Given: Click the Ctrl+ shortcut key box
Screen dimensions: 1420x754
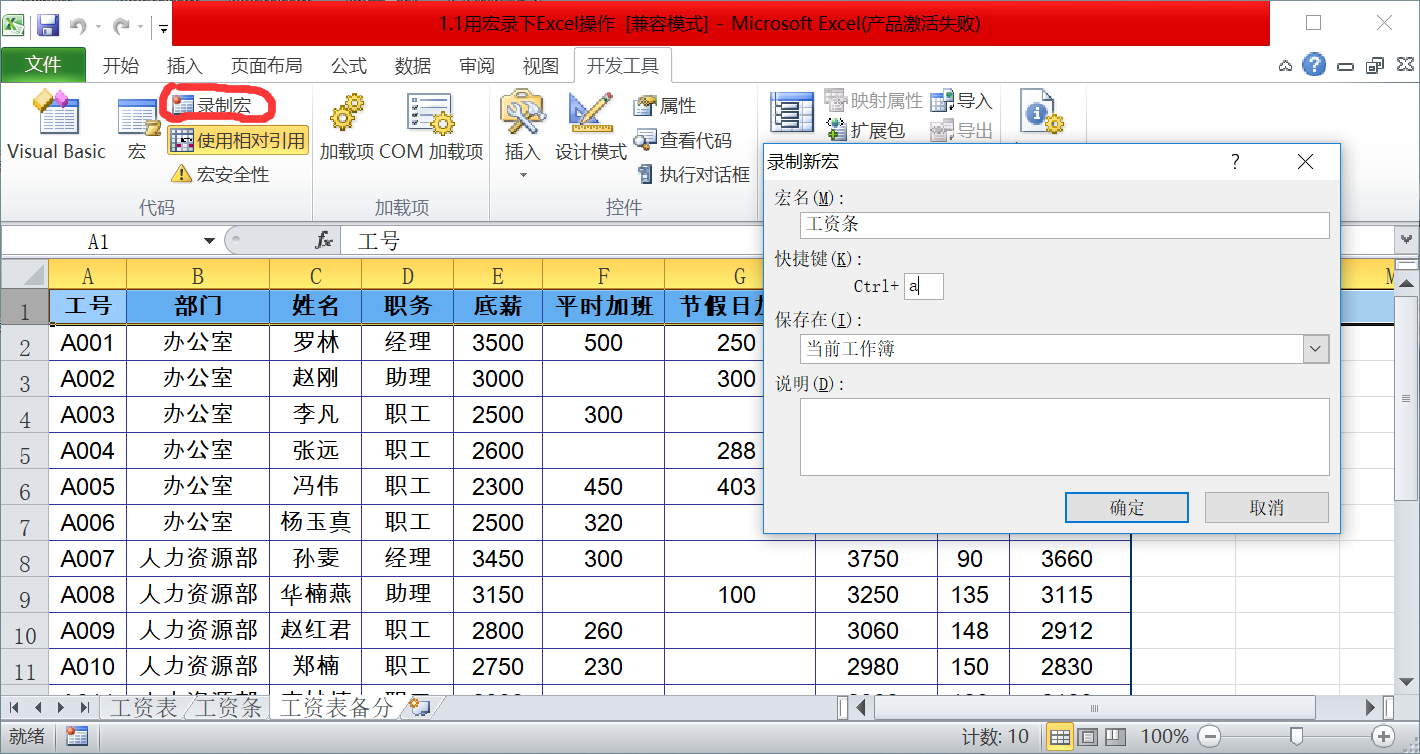Looking at the screenshot, I should tap(924, 286).
